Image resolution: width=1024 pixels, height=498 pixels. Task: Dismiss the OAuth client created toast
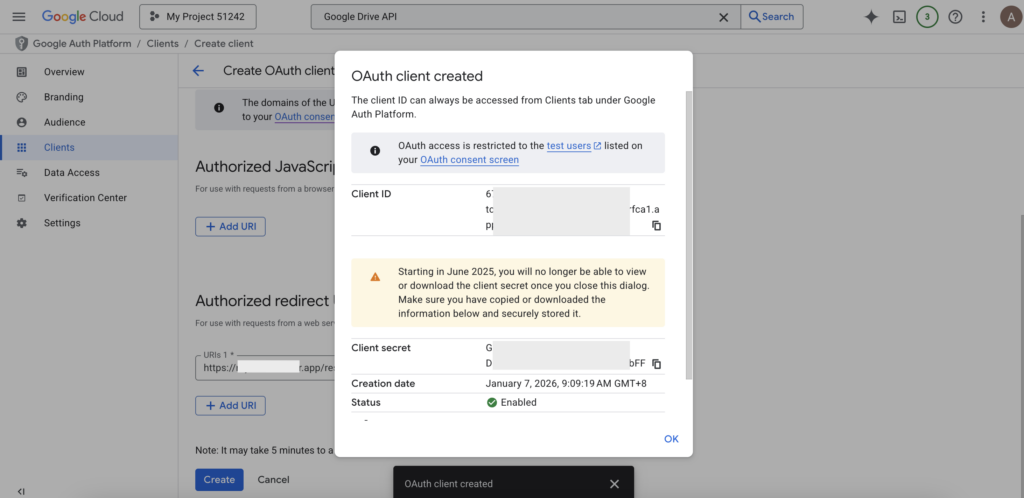(615, 484)
